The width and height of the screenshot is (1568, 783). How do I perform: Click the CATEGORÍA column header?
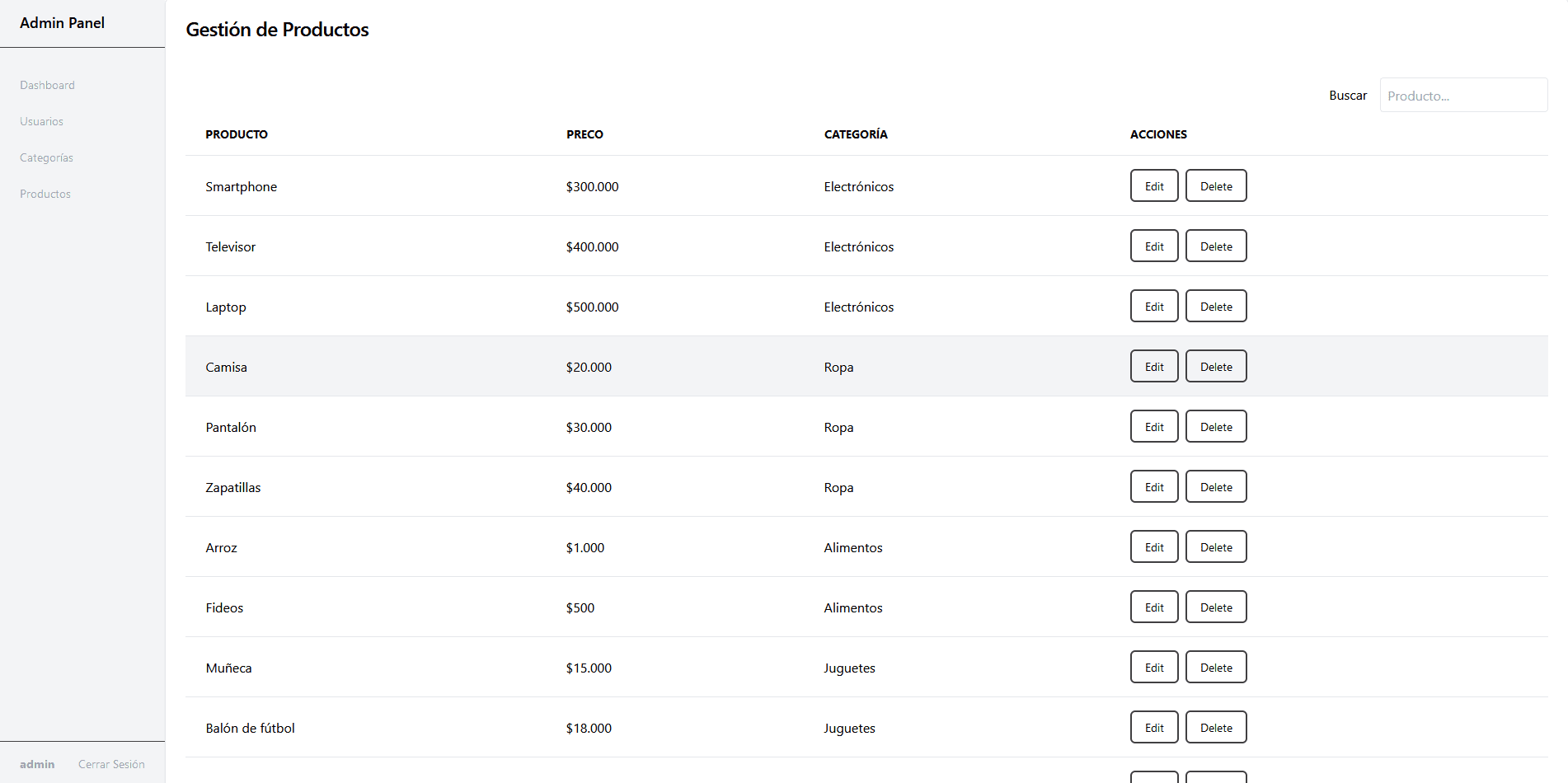point(856,134)
